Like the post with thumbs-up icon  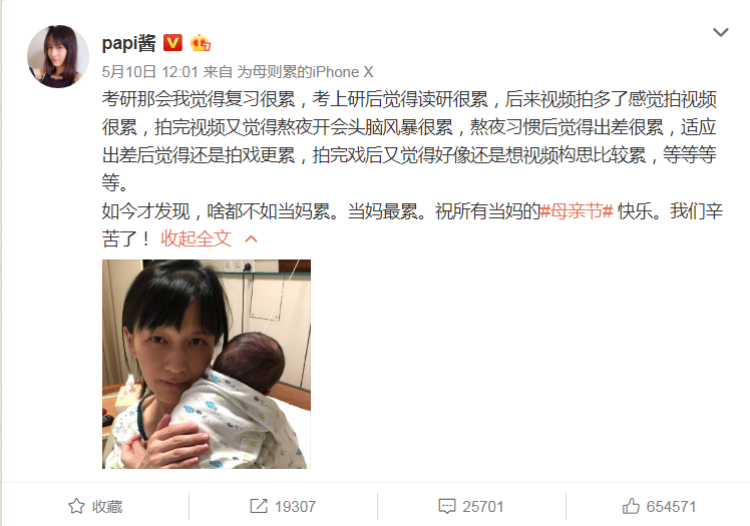[630, 506]
